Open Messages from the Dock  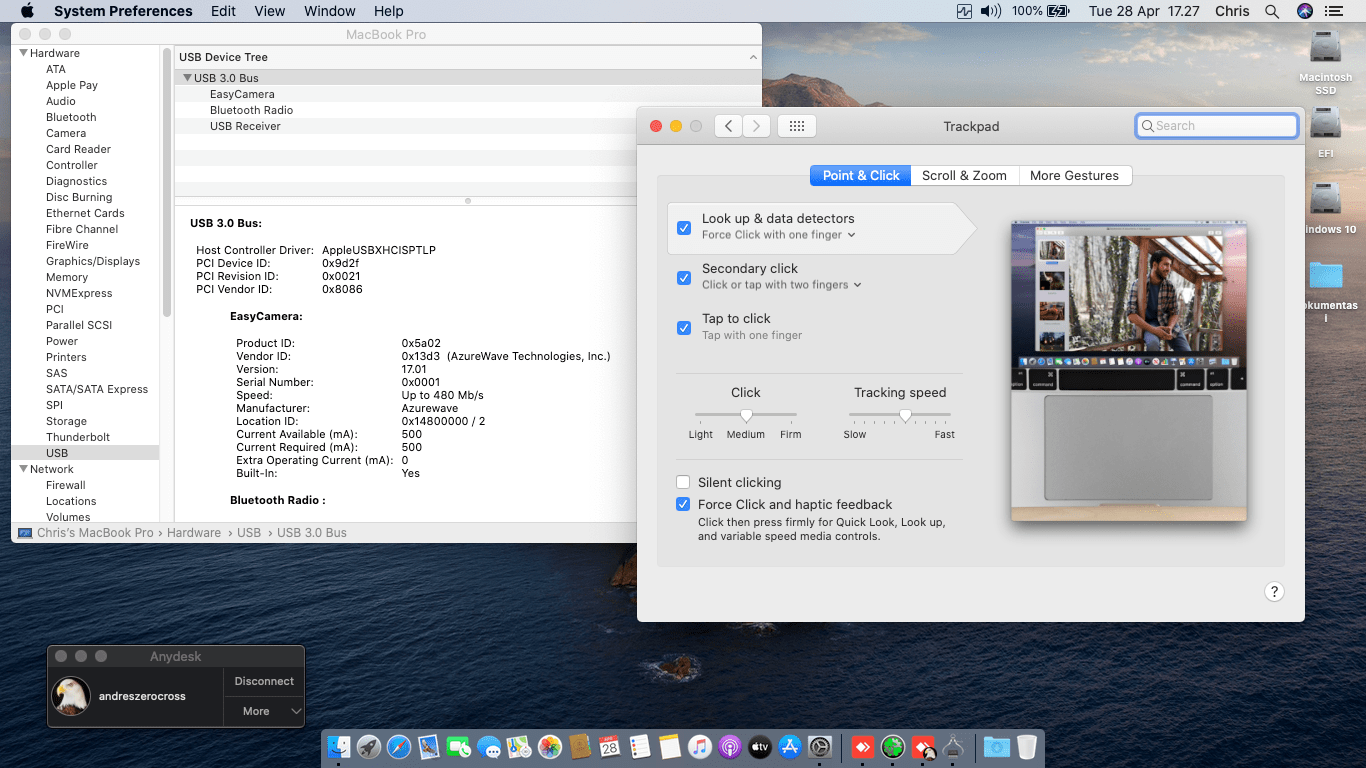click(x=489, y=746)
